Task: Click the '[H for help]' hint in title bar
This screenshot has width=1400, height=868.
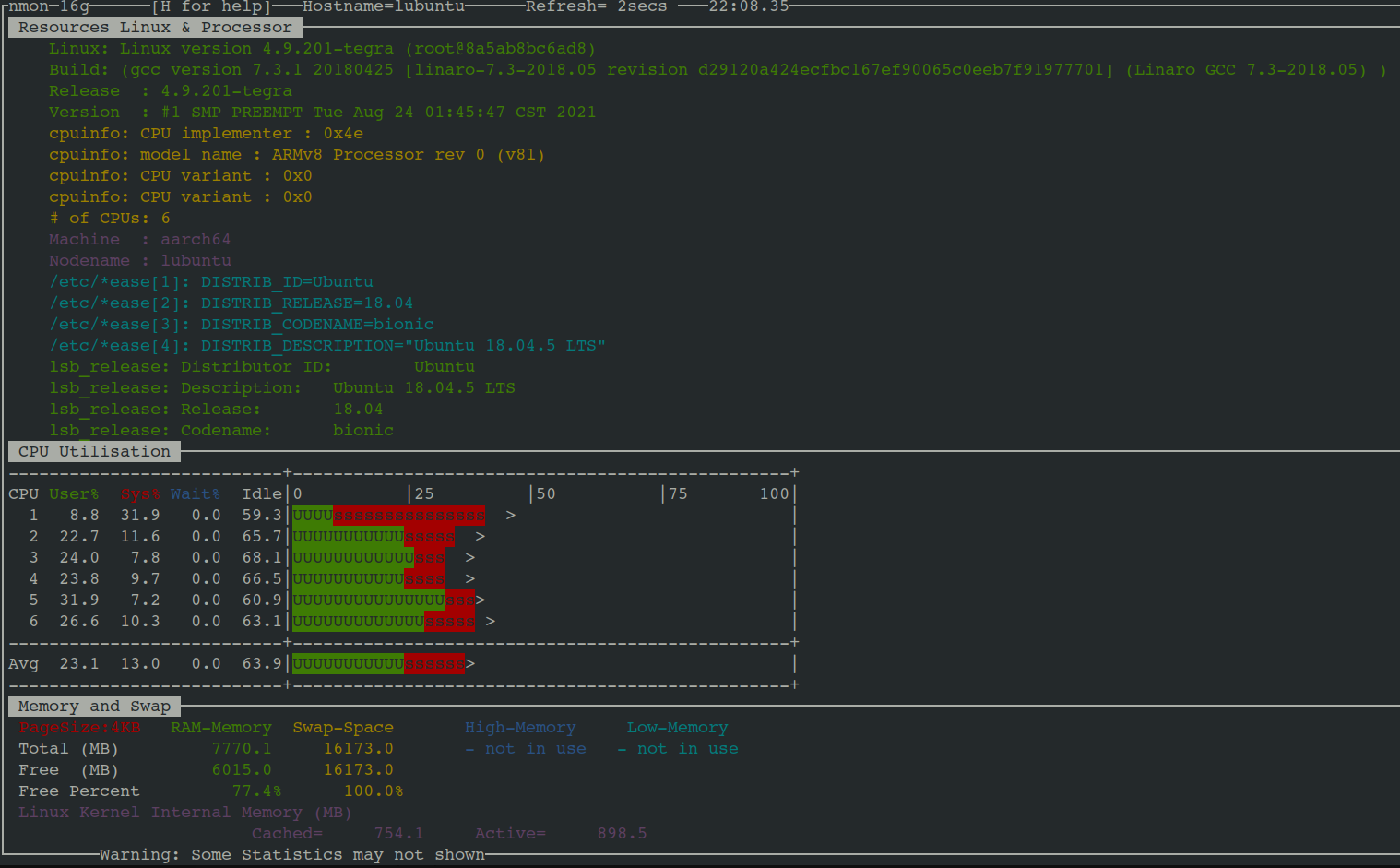Action: (x=211, y=7)
